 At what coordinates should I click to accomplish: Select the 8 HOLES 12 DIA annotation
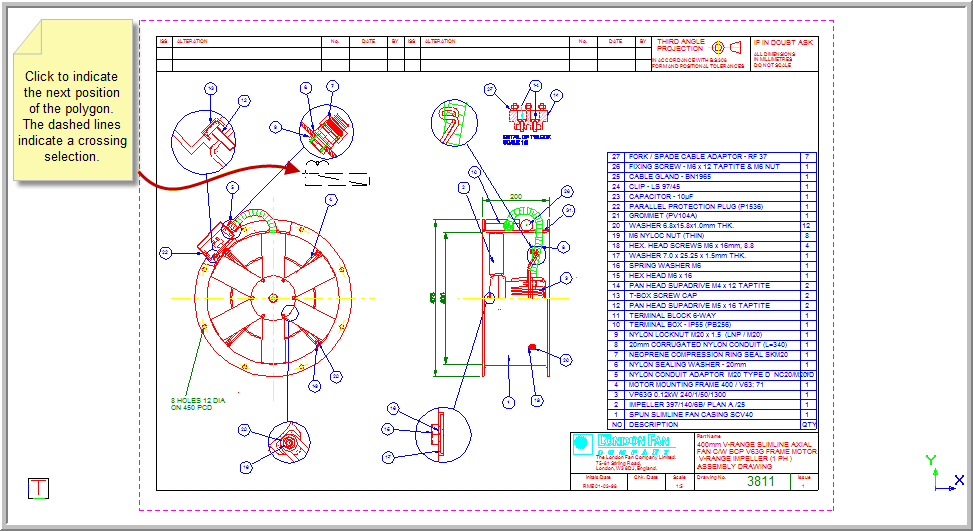tap(197, 404)
